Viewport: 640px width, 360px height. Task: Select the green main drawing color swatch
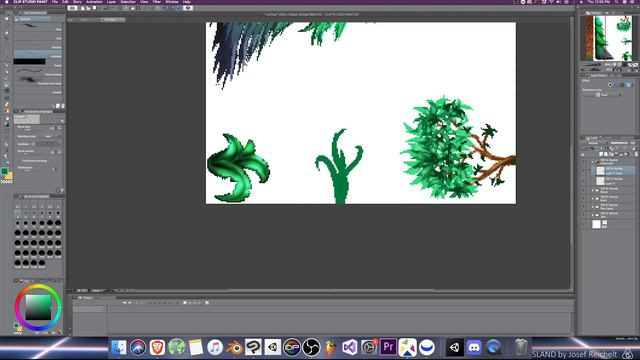[4, 171]
